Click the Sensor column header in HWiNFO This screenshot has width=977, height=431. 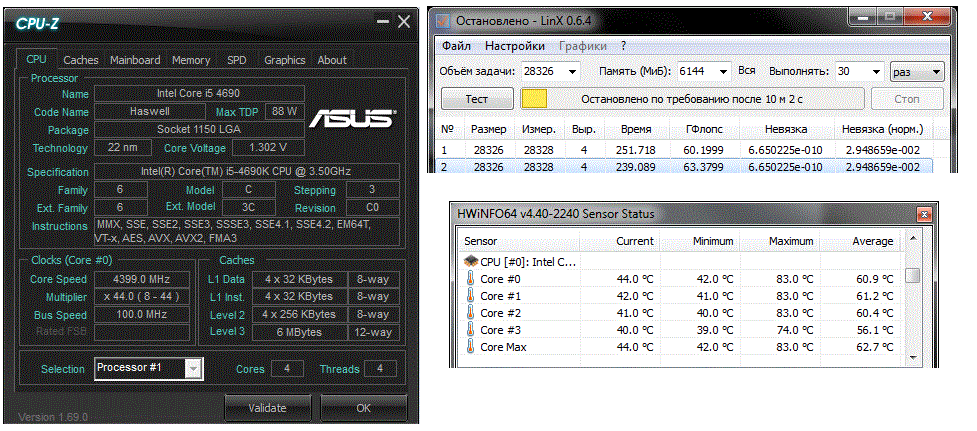point(520,241)
